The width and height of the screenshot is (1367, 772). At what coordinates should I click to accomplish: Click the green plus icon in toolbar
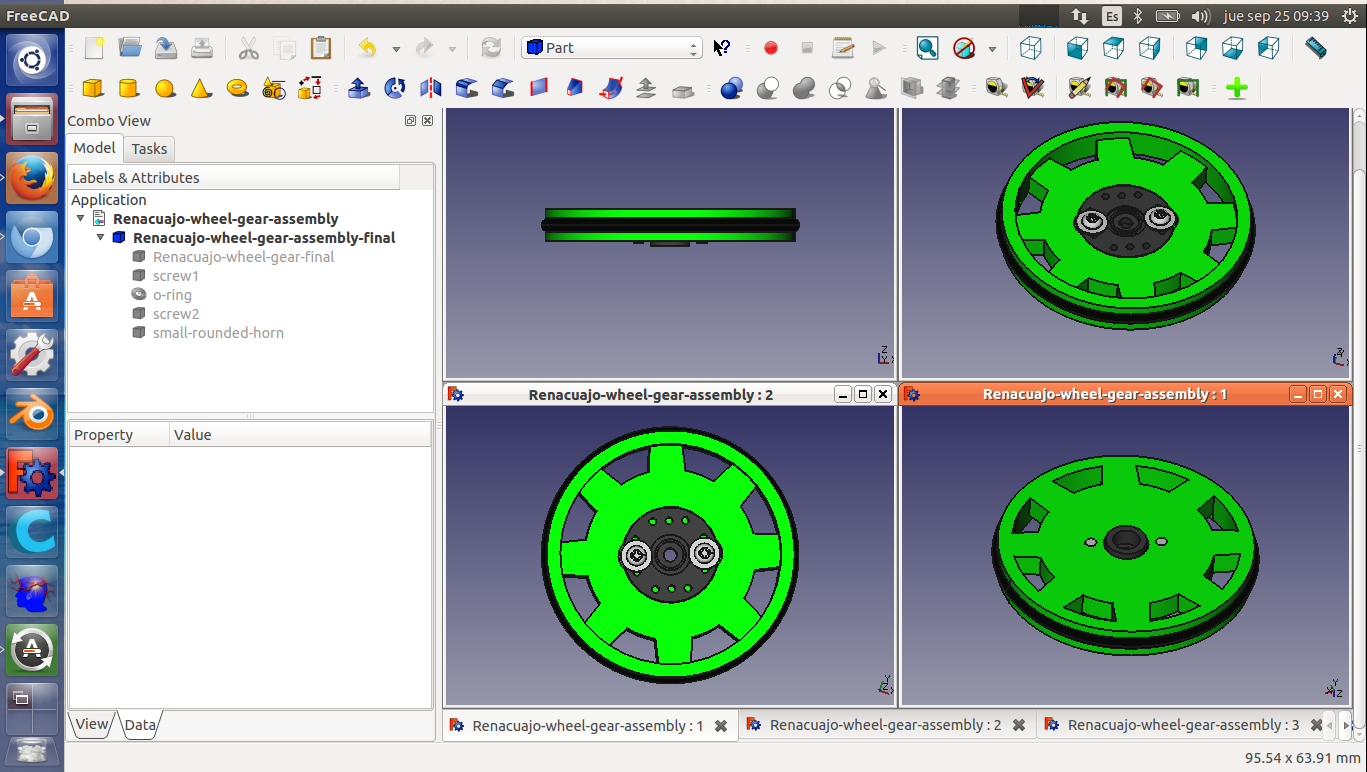pos(1237,88)
